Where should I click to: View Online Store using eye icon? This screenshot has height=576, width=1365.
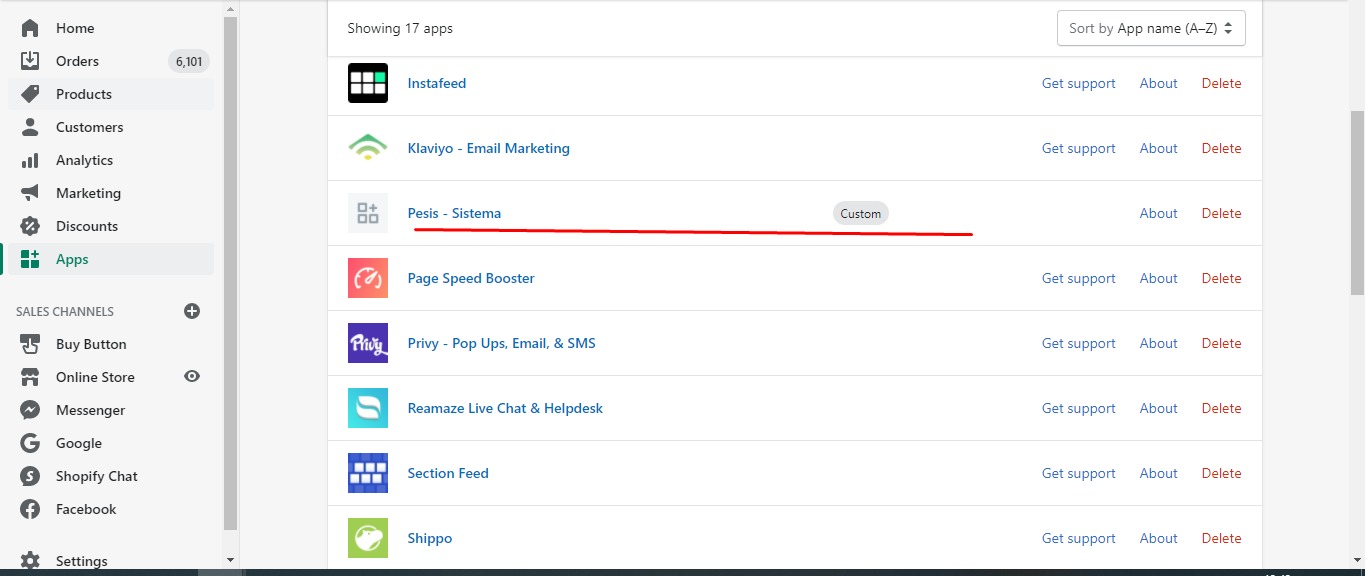coord(192,377)
